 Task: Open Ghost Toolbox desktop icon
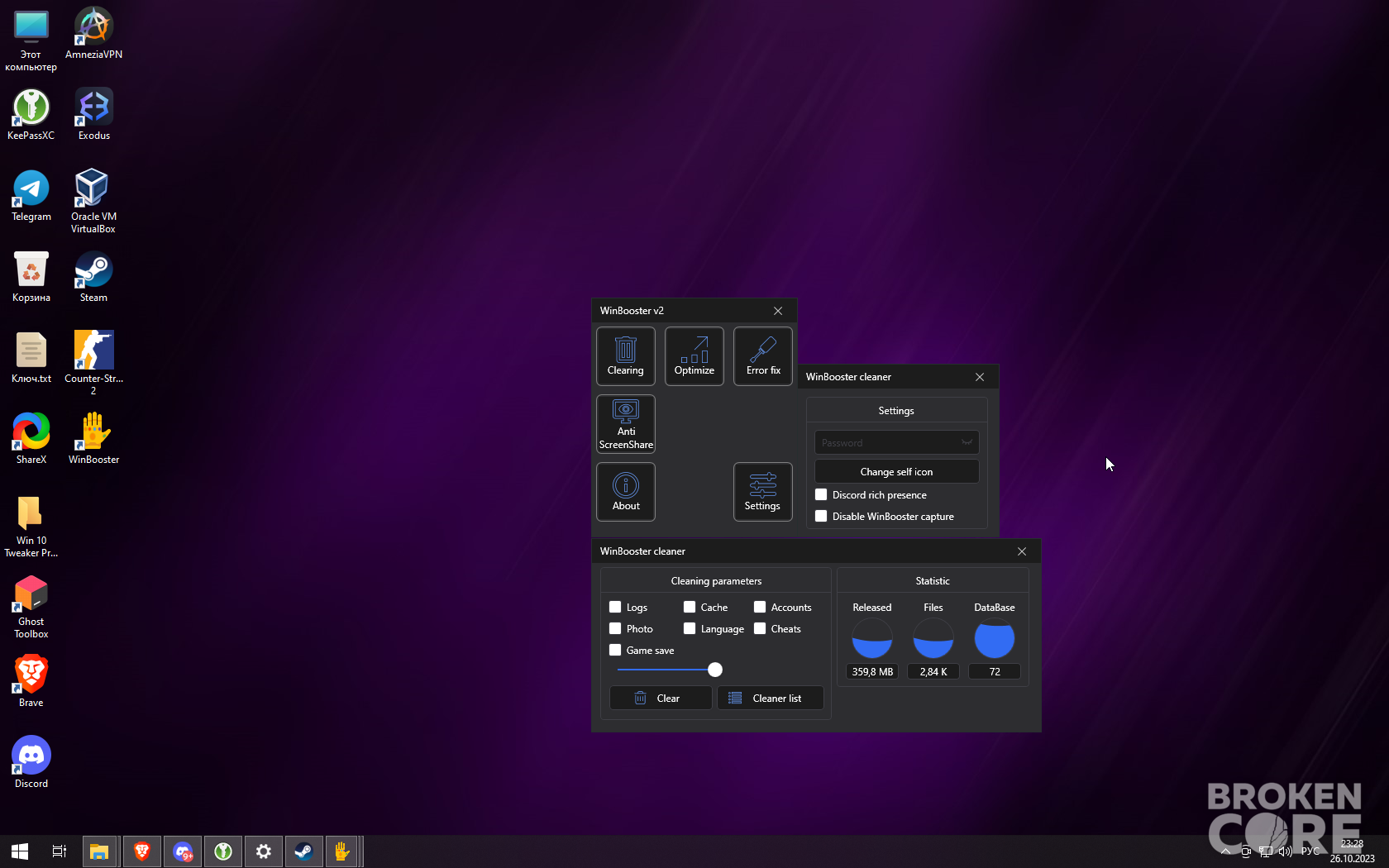[x=31, y=607]
